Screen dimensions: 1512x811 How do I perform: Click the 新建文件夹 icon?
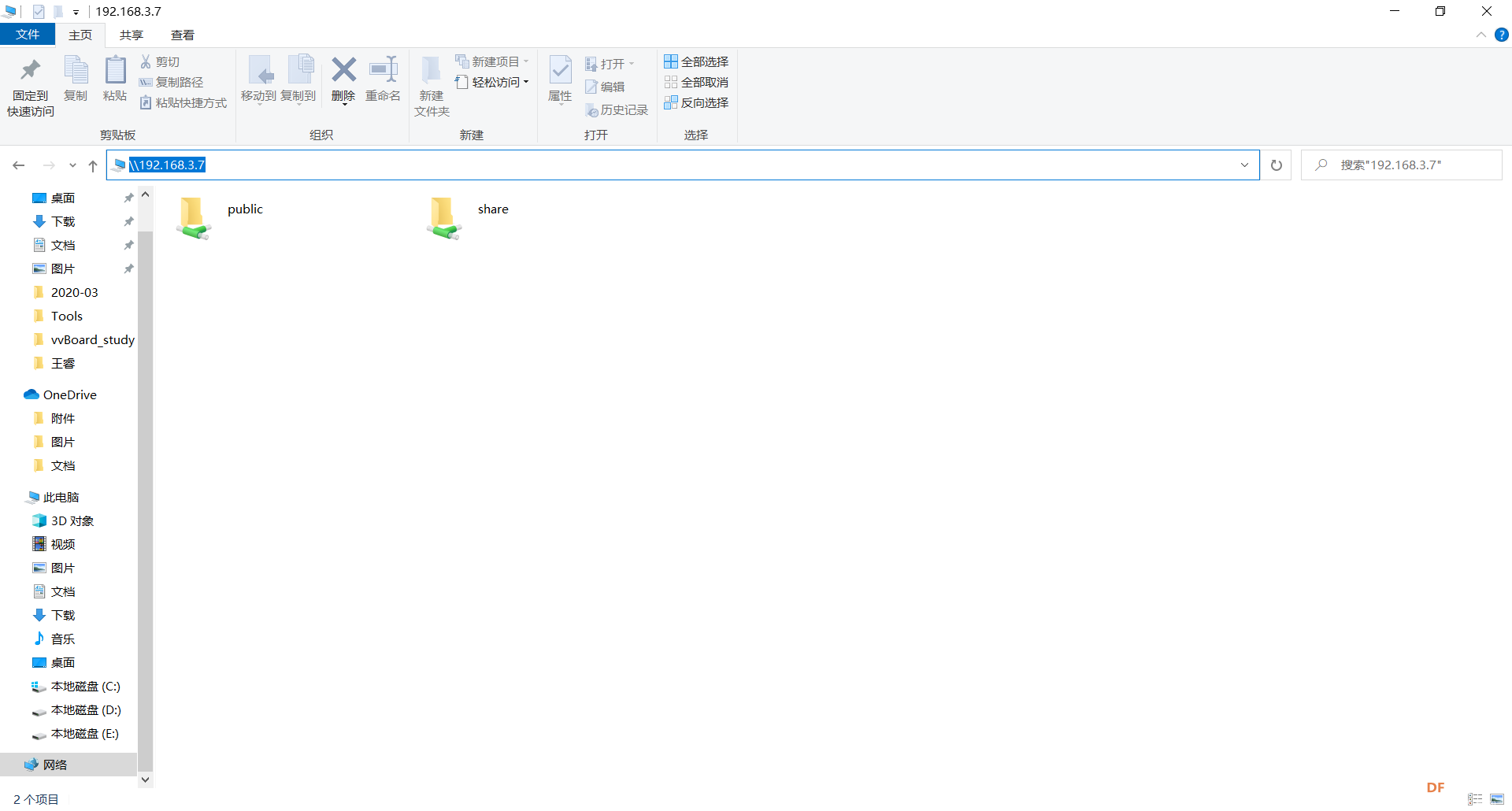pos(431,71)
